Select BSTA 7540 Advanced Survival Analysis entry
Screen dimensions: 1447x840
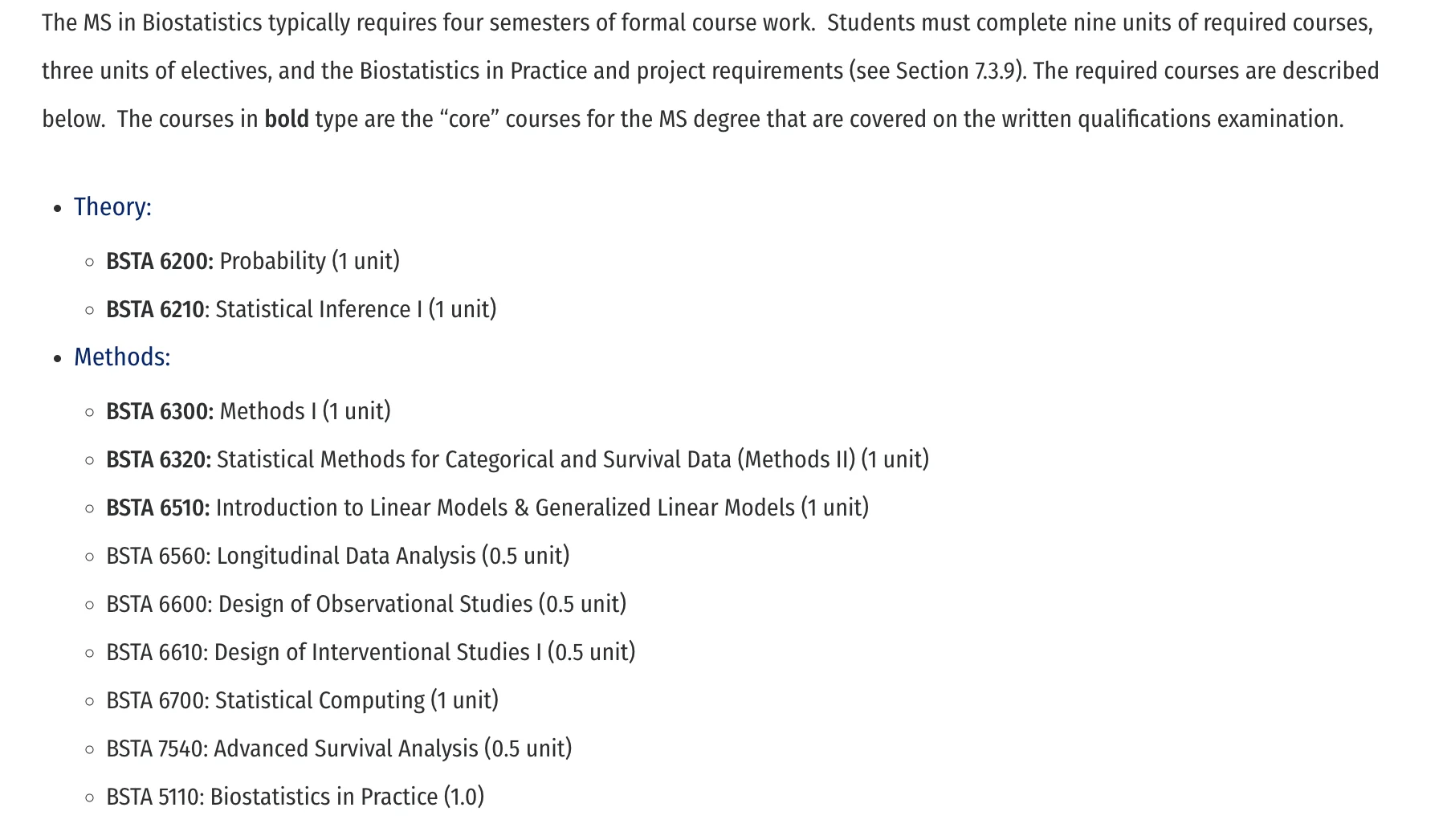(338, 749)
